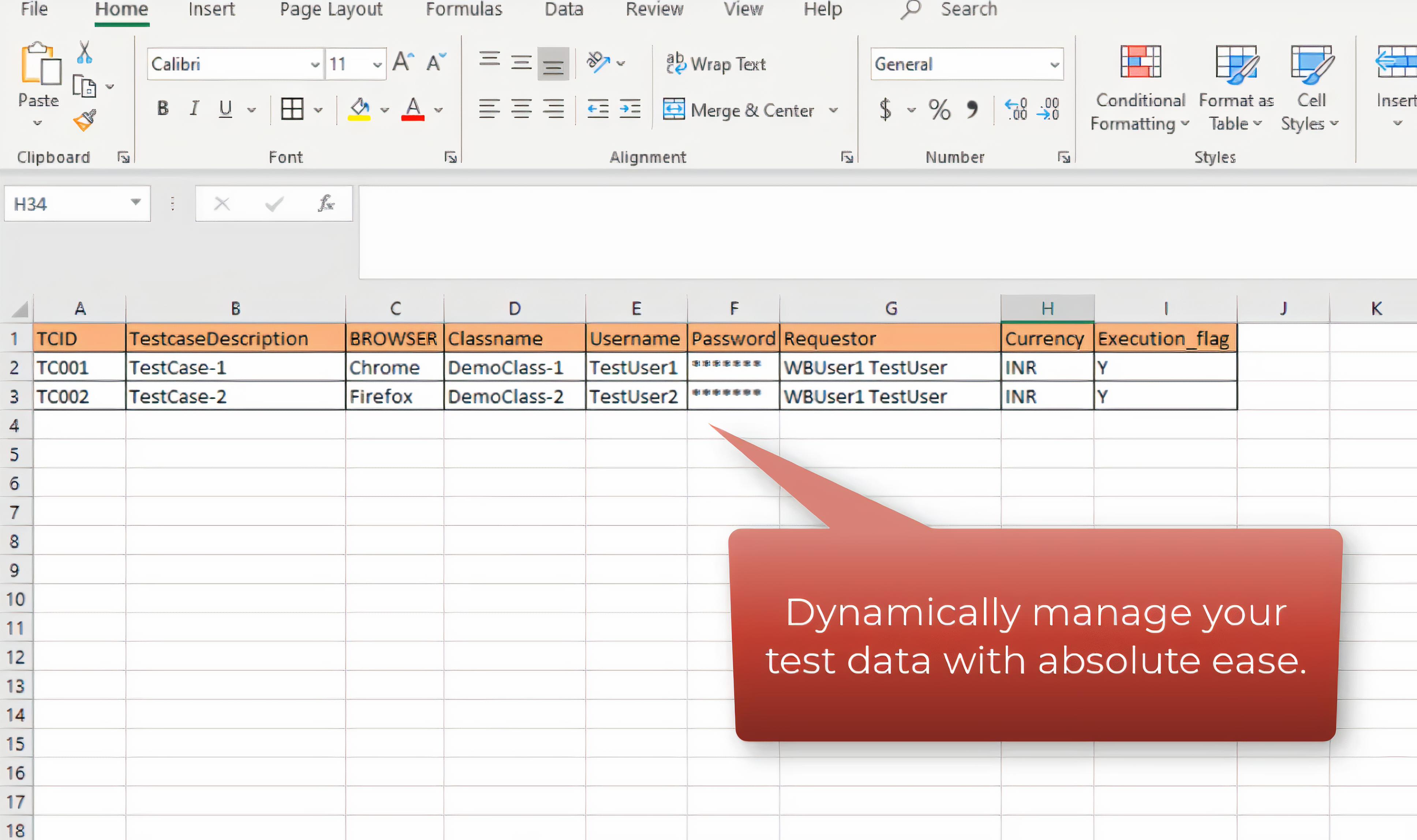Open the Calibri font name dropdown
1417x840 pixels.
pos(315,64)
